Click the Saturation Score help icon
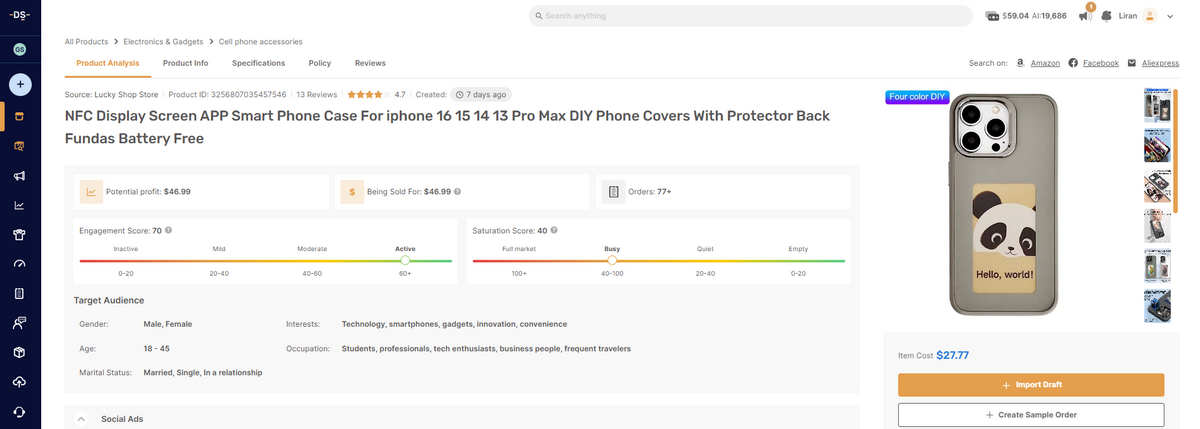Image resolution: width=1200 pixels, height=429 pixels. click(x=554, y=231)
